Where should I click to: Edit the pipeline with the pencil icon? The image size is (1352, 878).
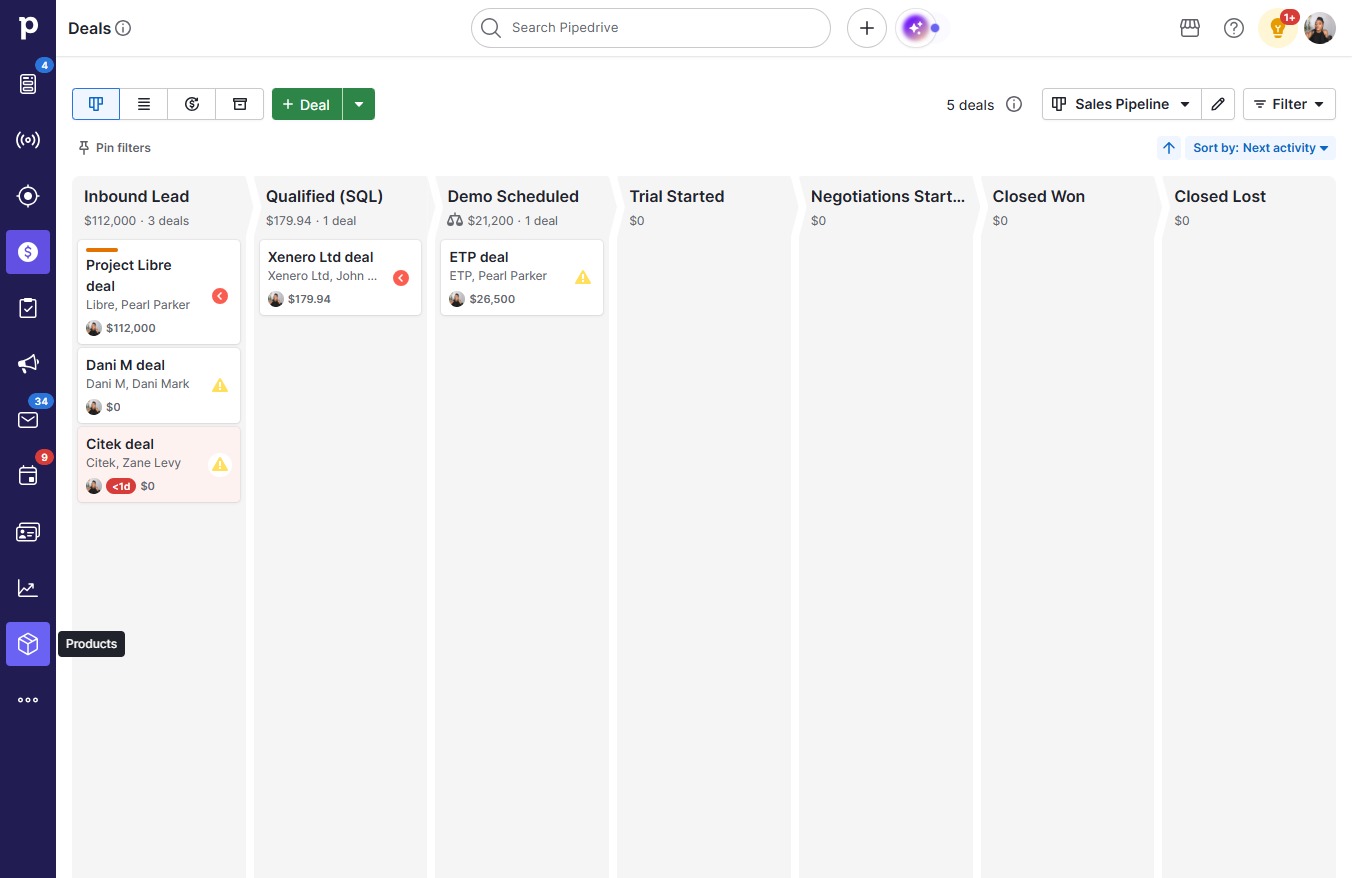click(x=1218, y=104)
